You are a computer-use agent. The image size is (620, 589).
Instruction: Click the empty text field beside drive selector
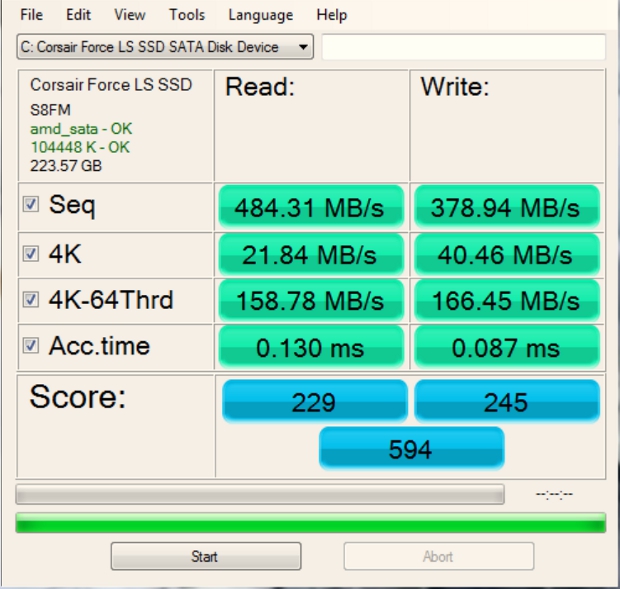[x=463, y=47]
